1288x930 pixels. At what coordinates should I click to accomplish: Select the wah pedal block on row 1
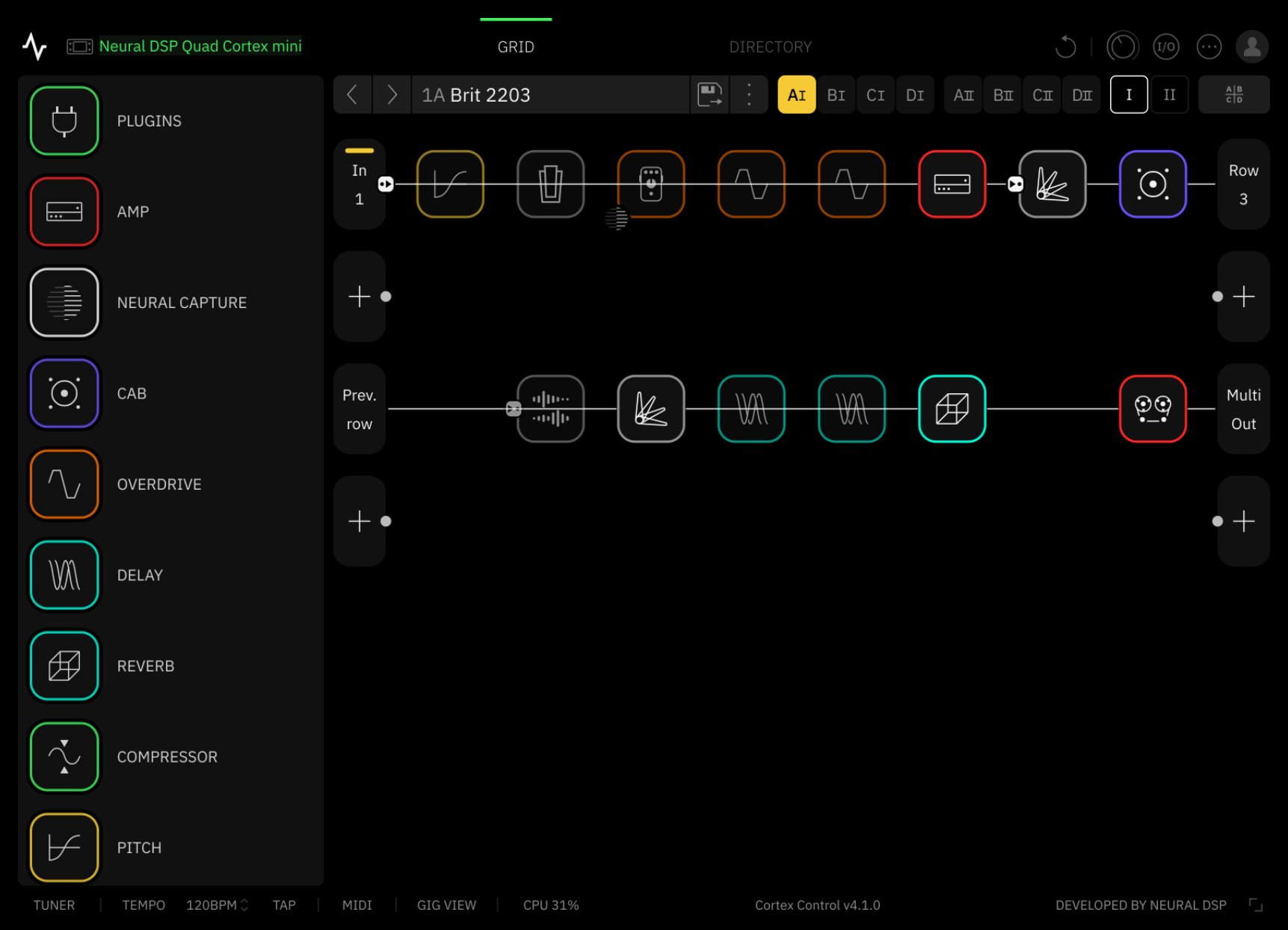pos(550,184)
